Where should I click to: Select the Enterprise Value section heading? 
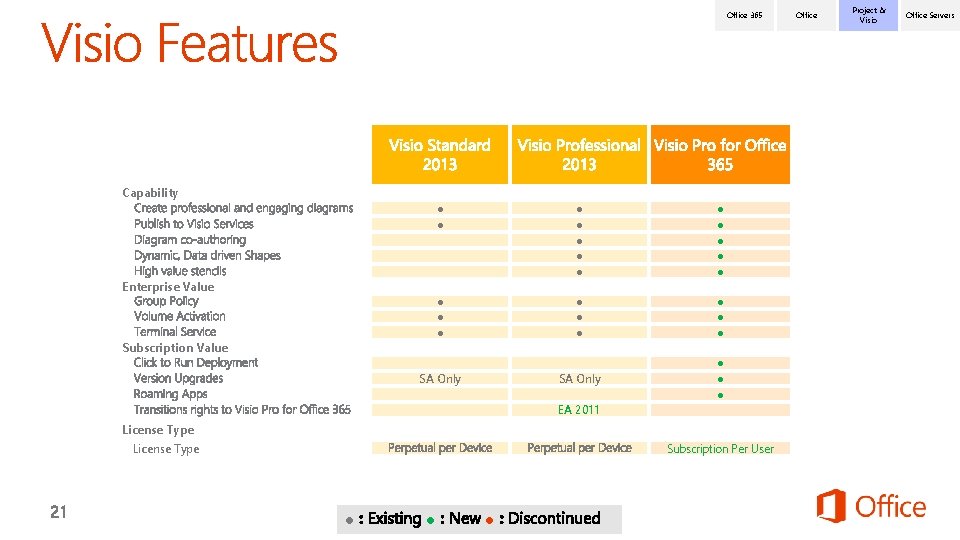click(168, 287)
